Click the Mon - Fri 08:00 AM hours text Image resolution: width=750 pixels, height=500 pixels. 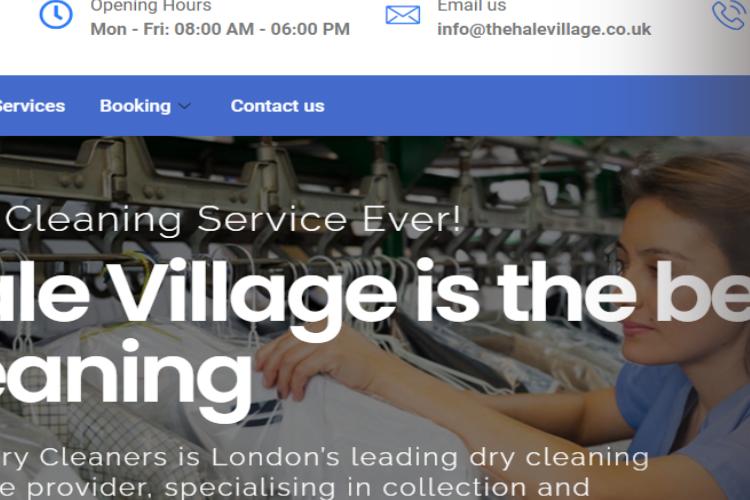pos(220,29)
